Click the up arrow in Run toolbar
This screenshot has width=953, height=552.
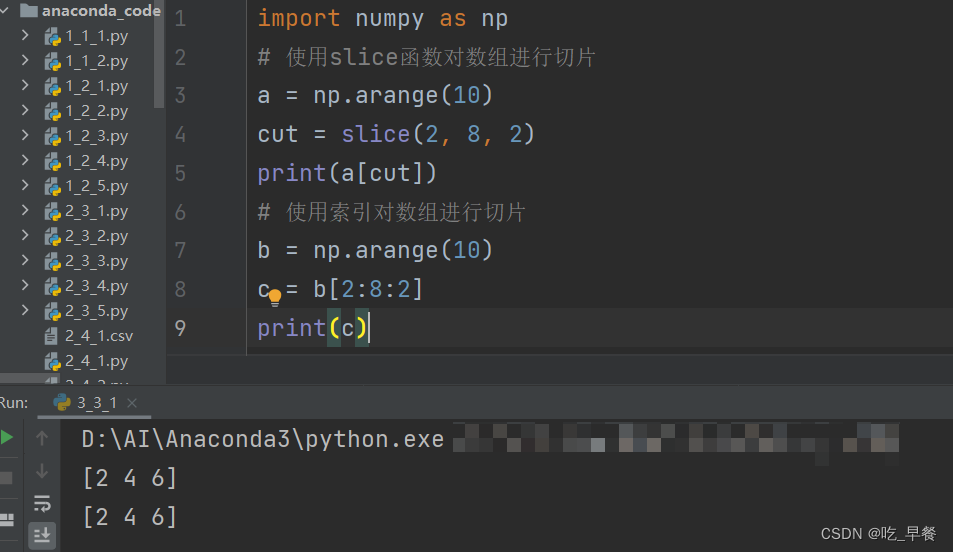[42, 438]
